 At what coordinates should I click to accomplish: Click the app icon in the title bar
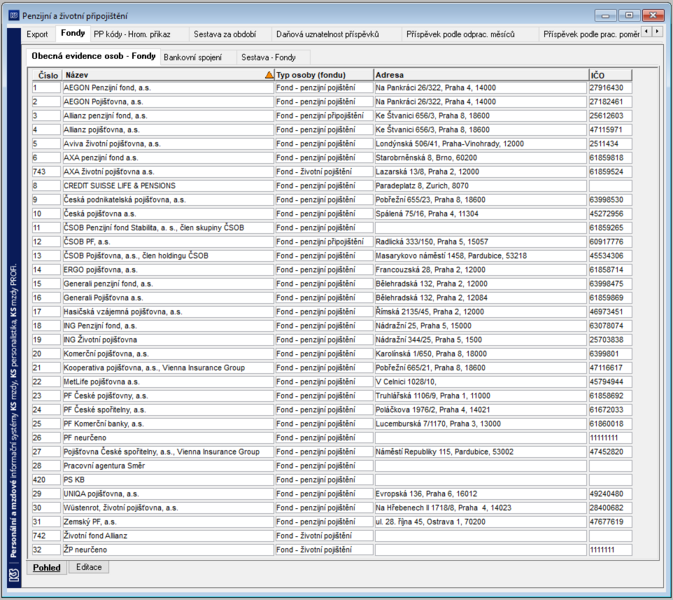click(x=14, y=16)
